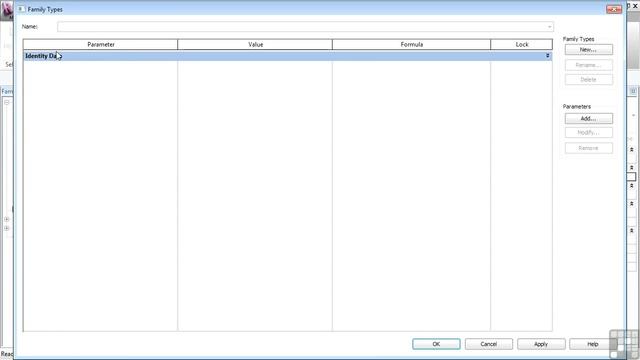This screenshot has height=360, width=640.
Task: Close the Family Types dialog
Action: 614,9
